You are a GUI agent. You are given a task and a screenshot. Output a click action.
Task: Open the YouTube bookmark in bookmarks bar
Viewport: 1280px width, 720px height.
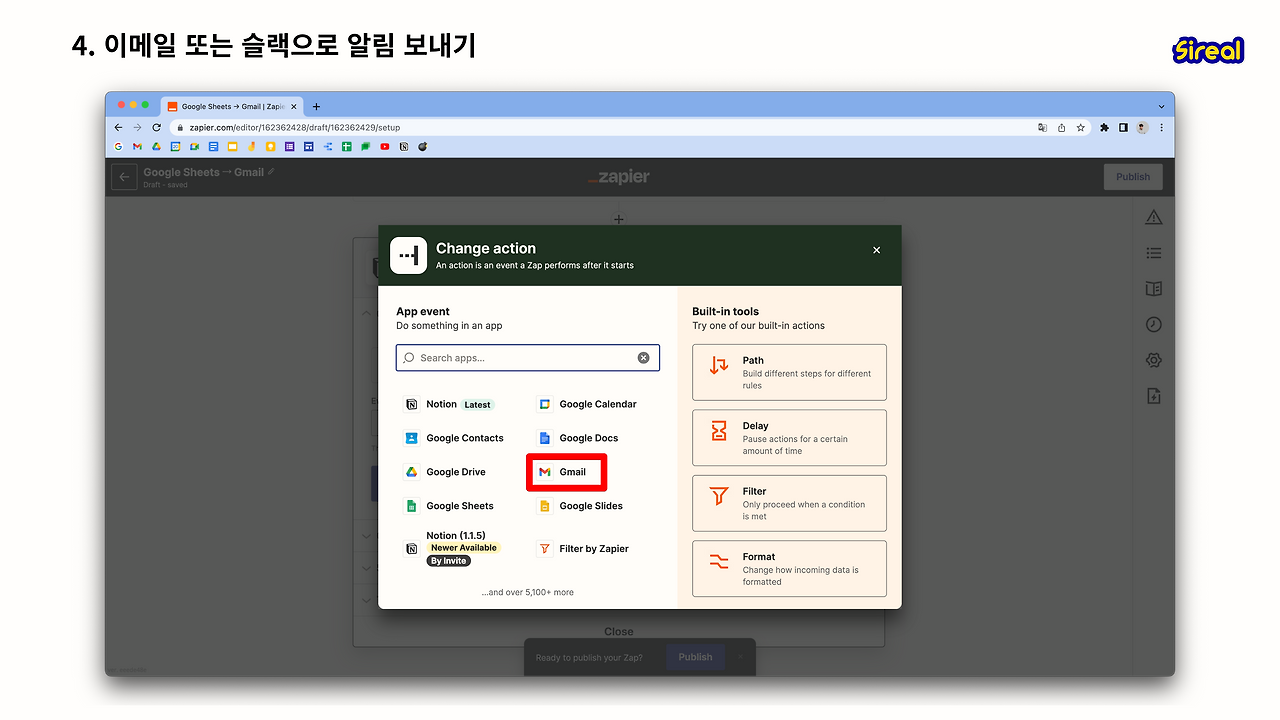[x=385, y=147]
